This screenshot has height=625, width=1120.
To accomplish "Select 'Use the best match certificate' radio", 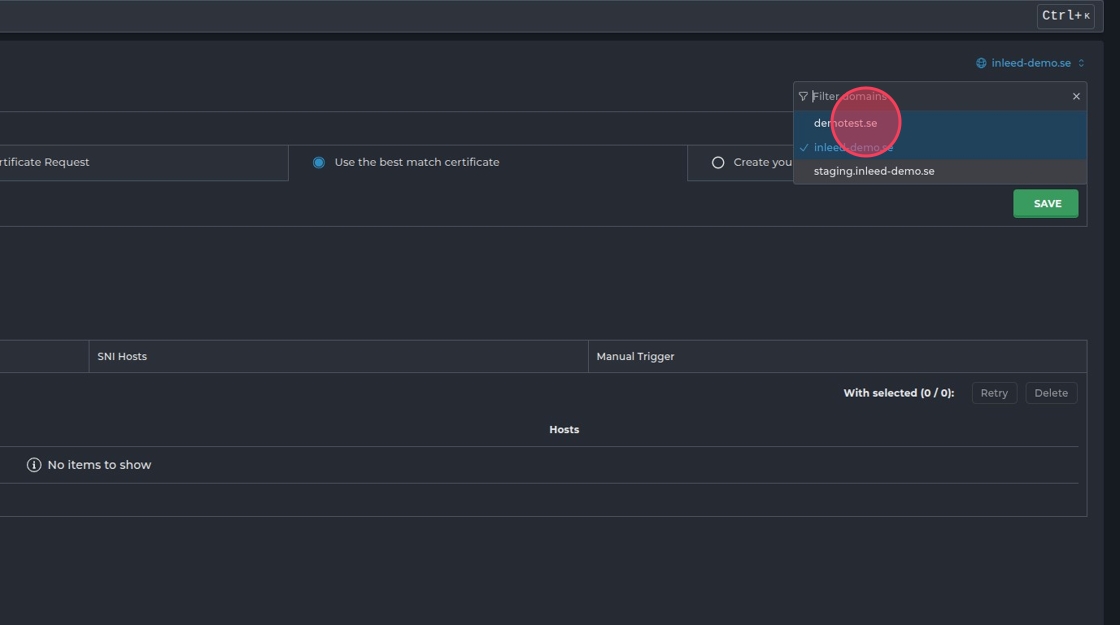I will click(319, 162).
